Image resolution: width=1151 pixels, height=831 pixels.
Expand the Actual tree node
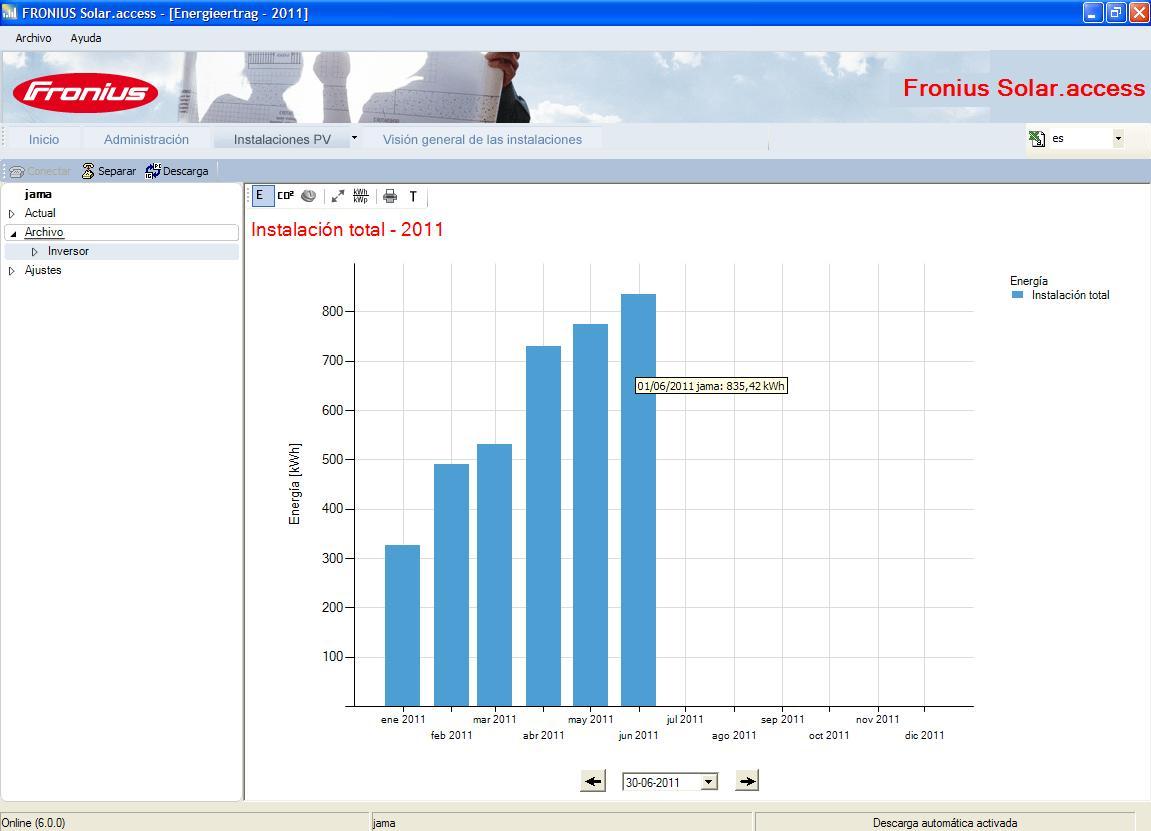point(12,214)
